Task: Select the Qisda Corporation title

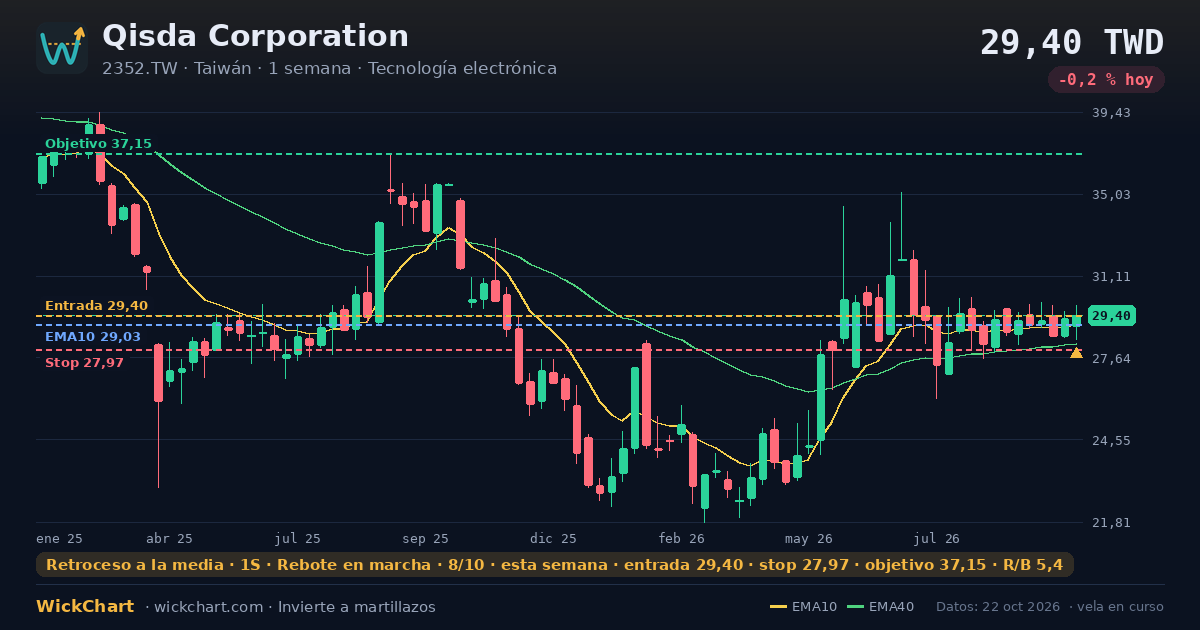Action: [255, 36]
